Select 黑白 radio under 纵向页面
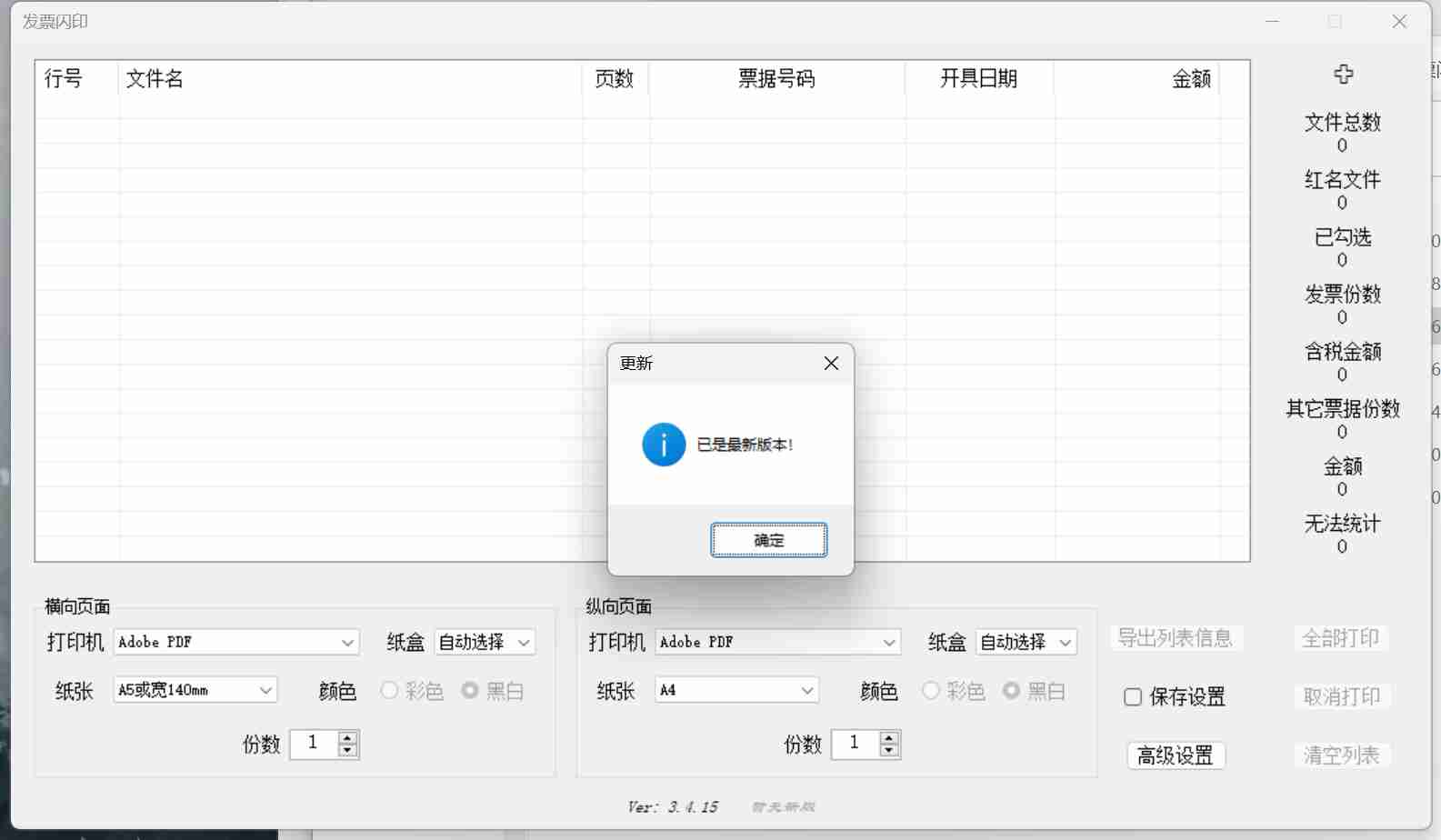 click(x=1011, y=691)
